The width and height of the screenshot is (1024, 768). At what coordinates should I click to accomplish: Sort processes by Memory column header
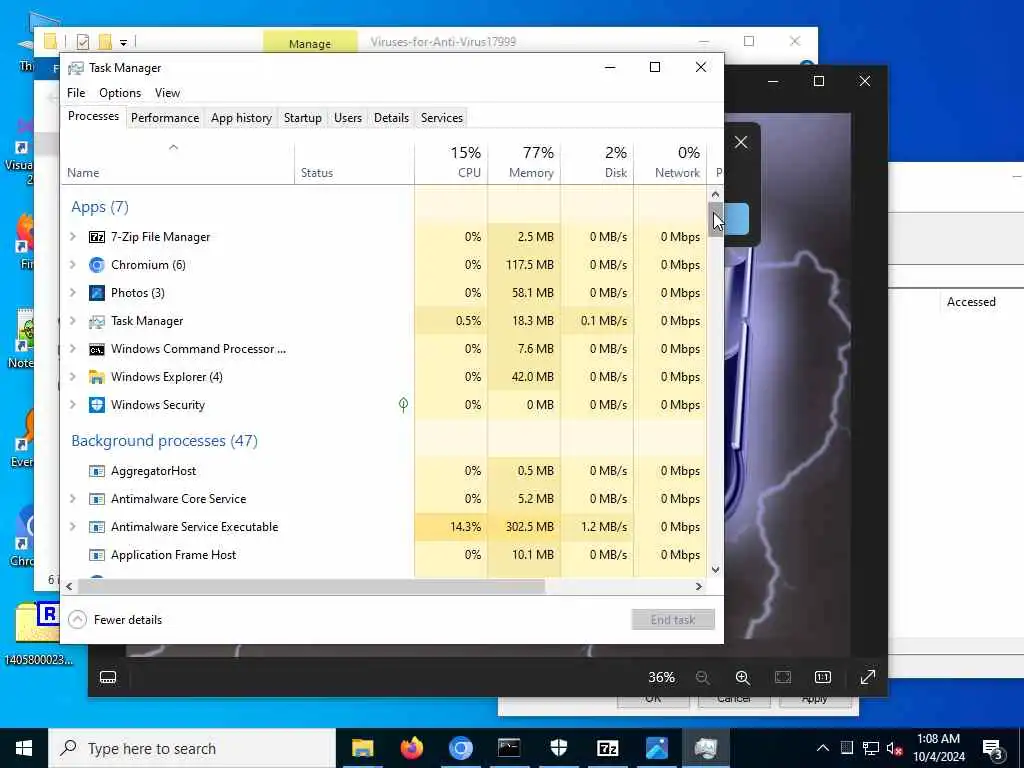coord(524,162)
